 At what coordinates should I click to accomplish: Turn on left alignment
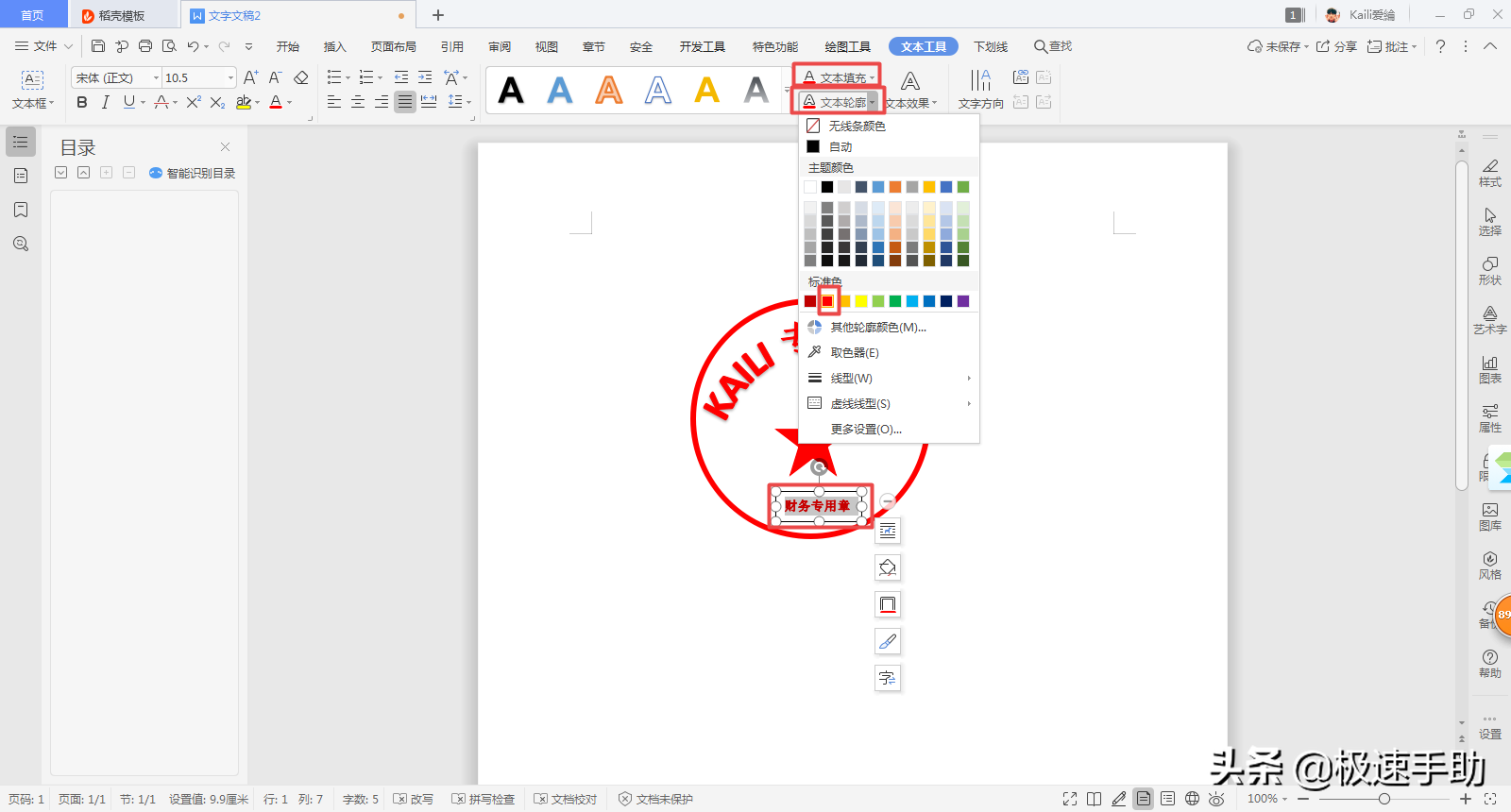[334, 102]
